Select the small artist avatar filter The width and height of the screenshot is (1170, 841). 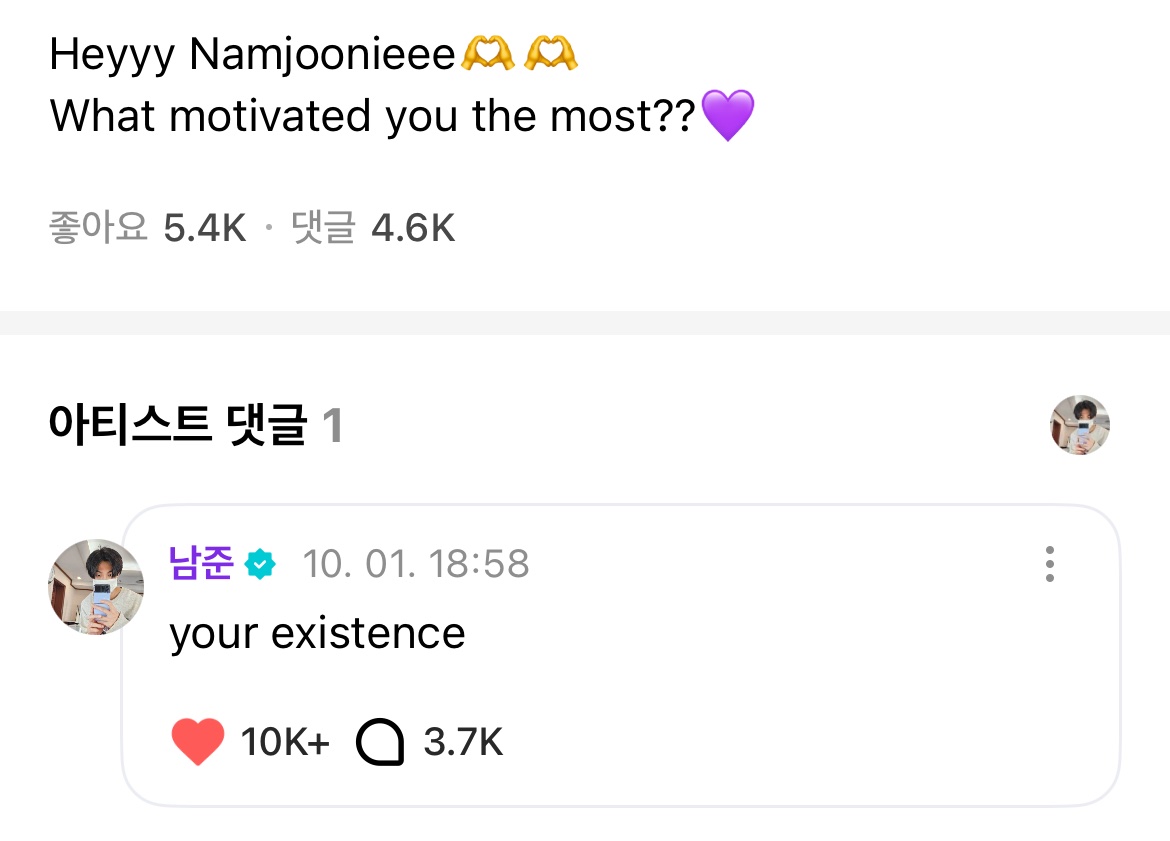coord(1080,425)
